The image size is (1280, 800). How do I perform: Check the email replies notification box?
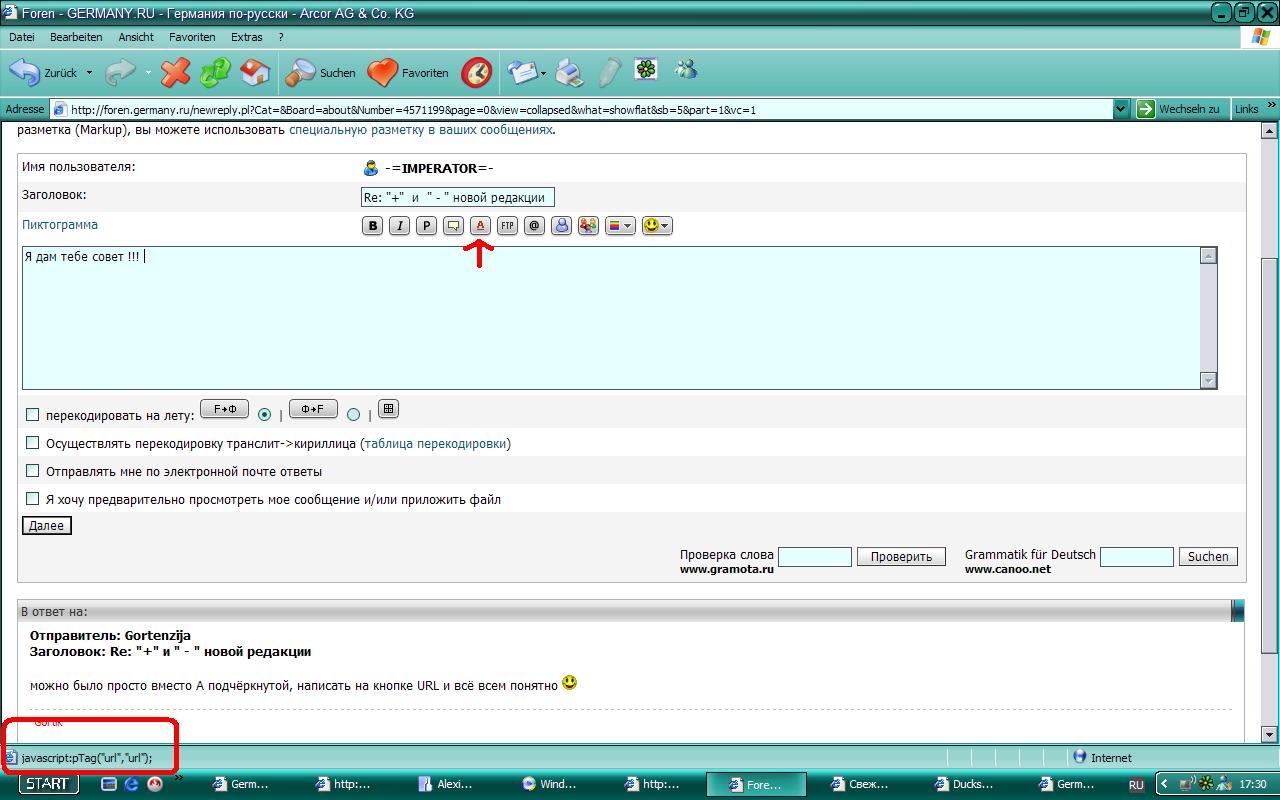pyautogui.click(x=33, y=471)
